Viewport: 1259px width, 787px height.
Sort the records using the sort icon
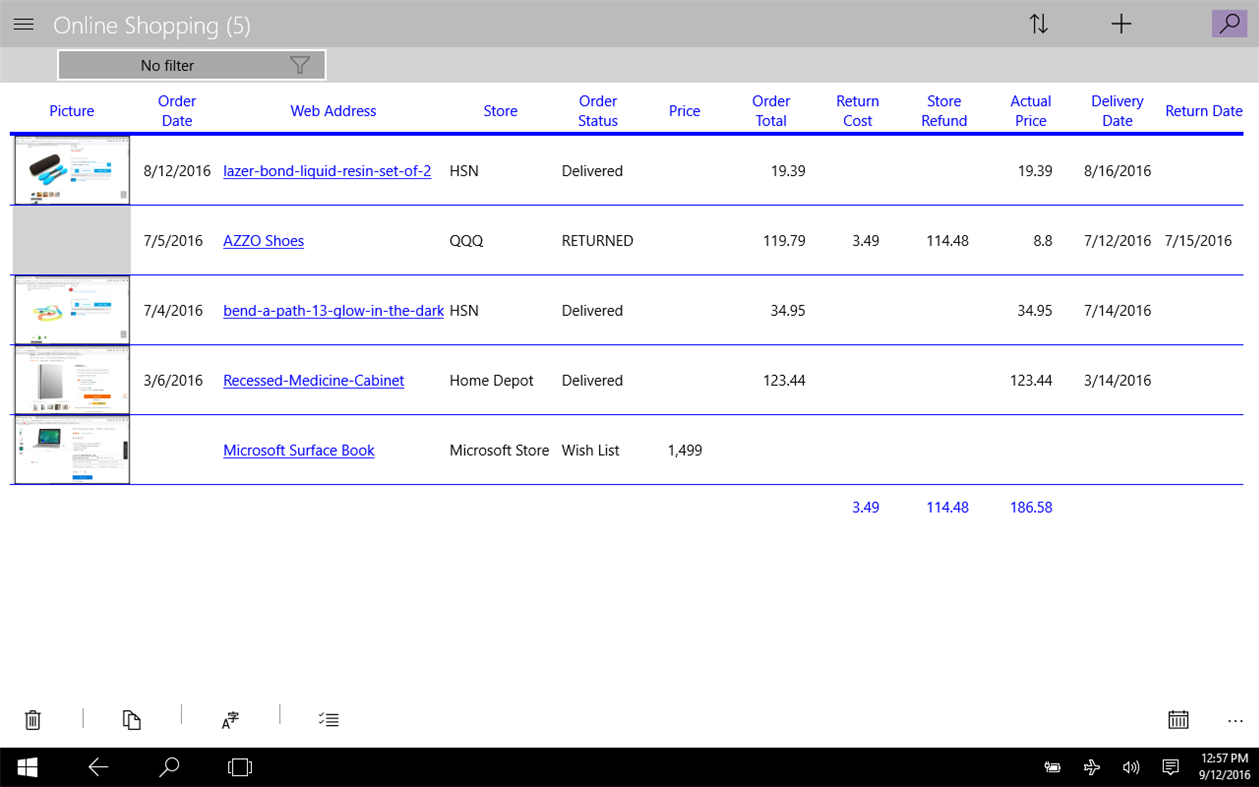tap(1039, 23)
